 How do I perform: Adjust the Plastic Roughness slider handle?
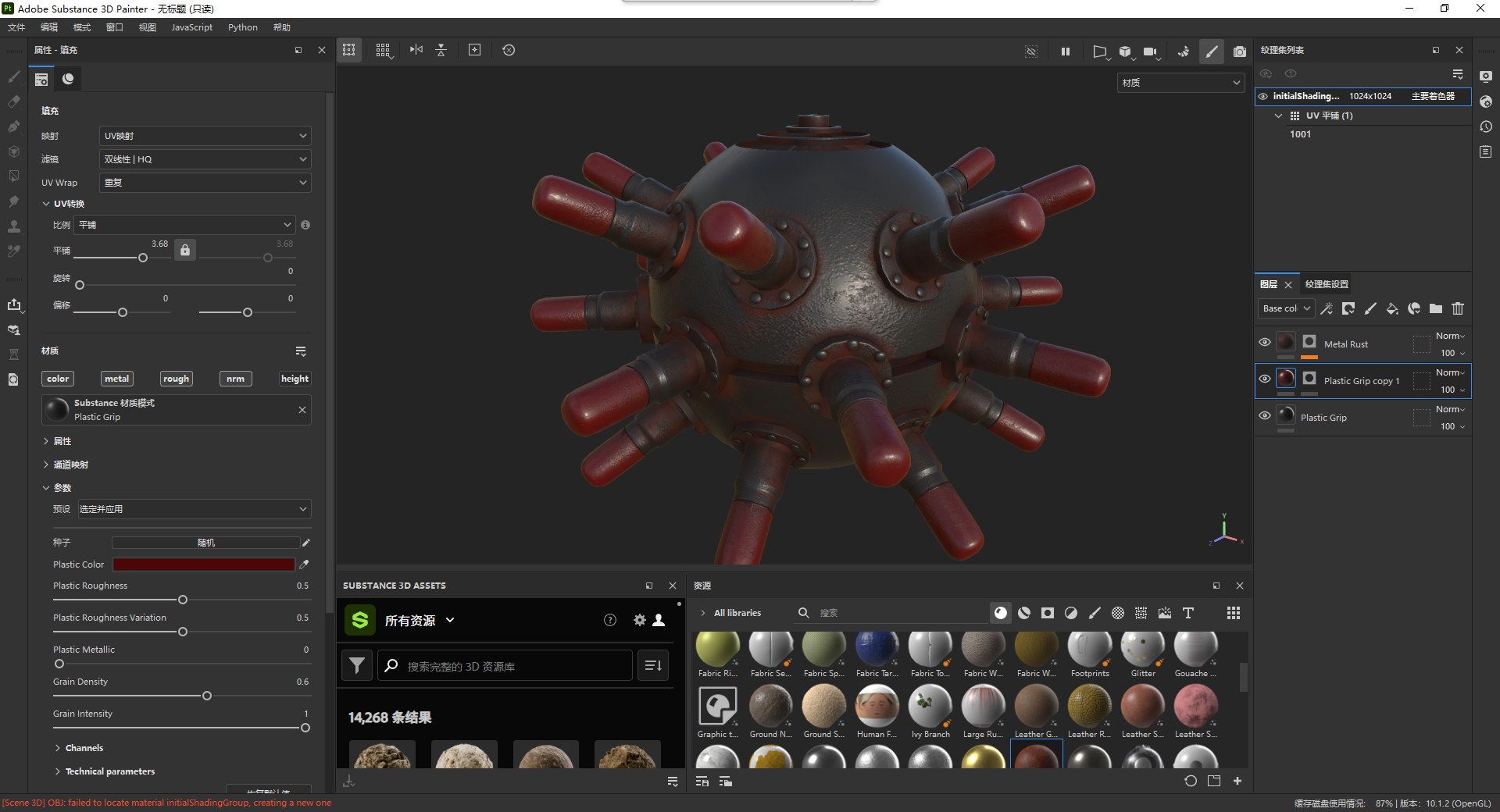click(x=183, y=600)
